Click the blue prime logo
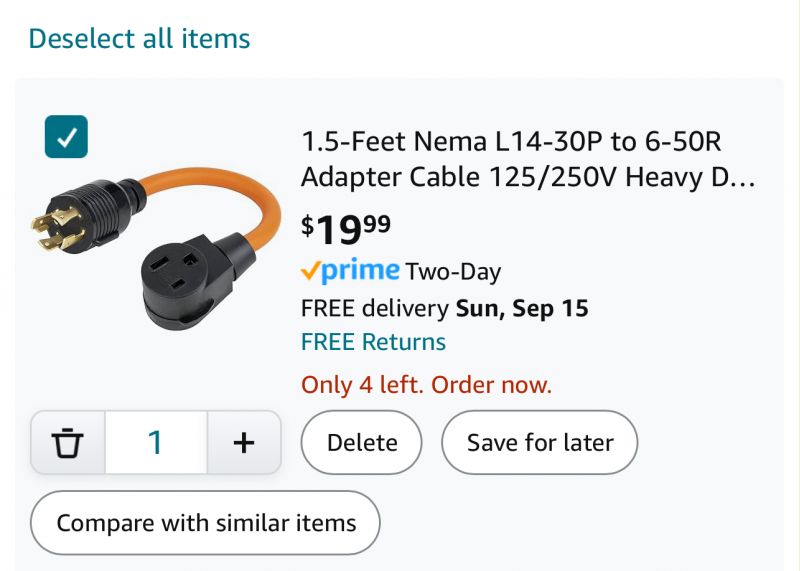 [360, 271]
